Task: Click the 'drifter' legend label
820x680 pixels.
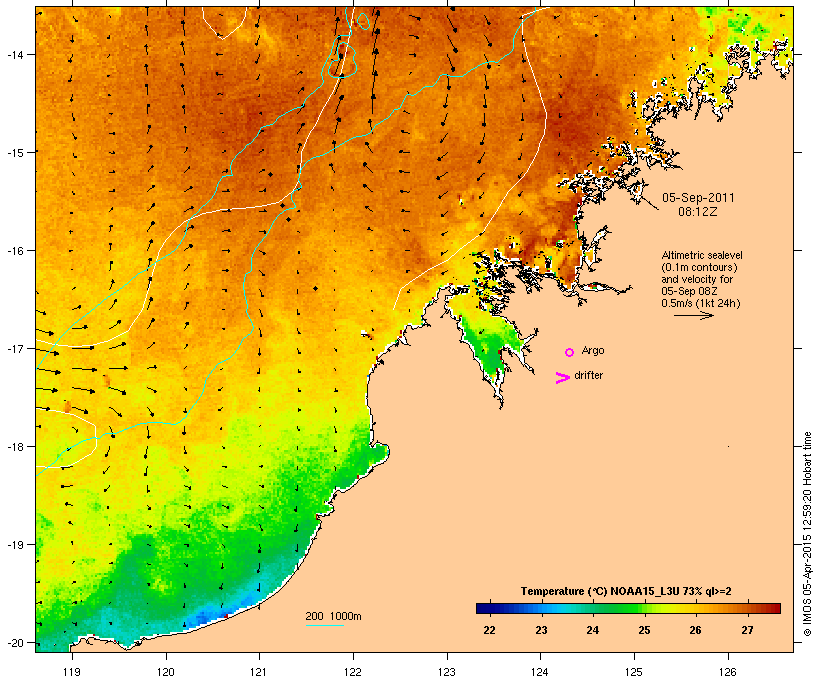Action: click(588, 375)
